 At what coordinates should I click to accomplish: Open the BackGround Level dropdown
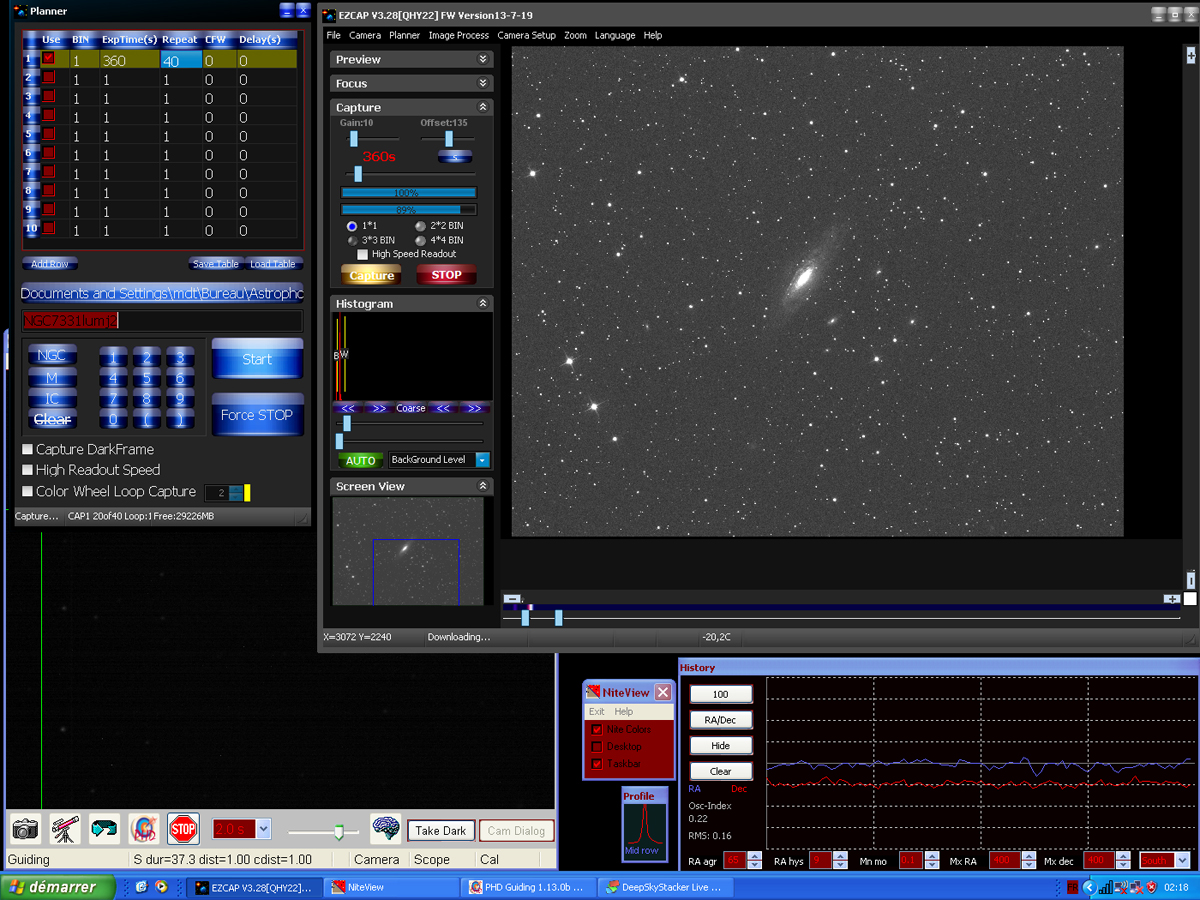pos(482,460)
